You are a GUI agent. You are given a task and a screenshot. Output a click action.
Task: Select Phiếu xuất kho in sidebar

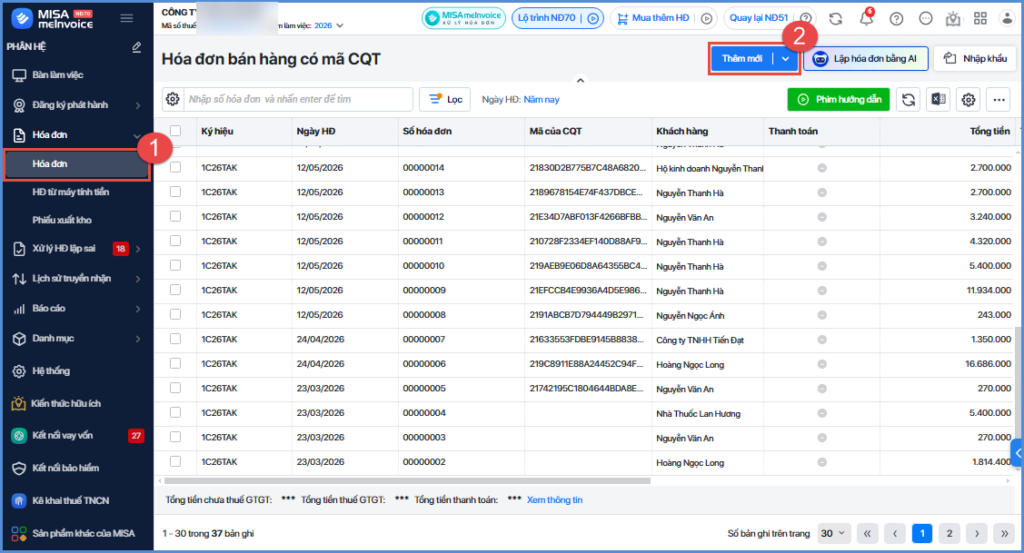tap(77, 220)
